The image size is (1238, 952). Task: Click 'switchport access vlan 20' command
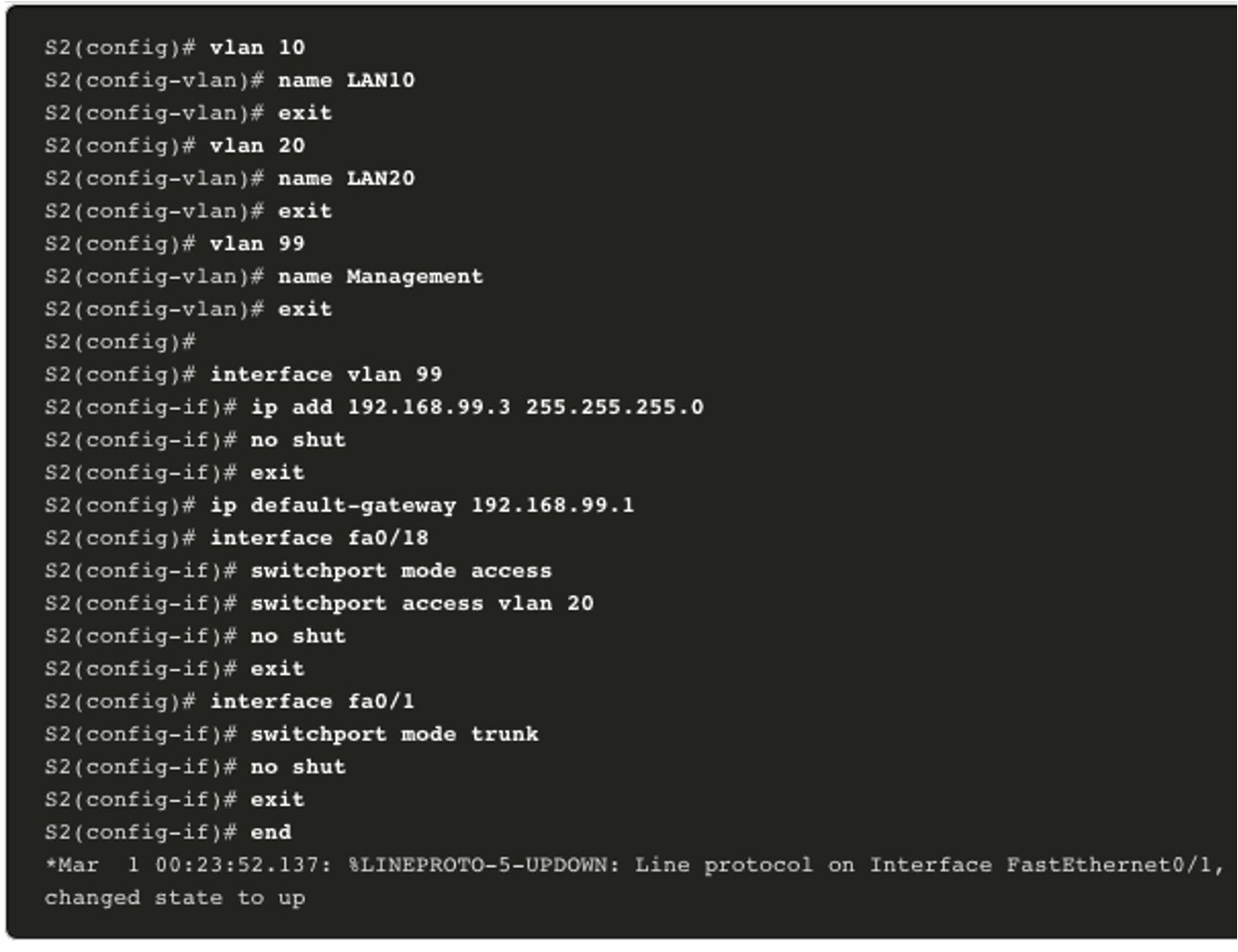coord(422,604)
